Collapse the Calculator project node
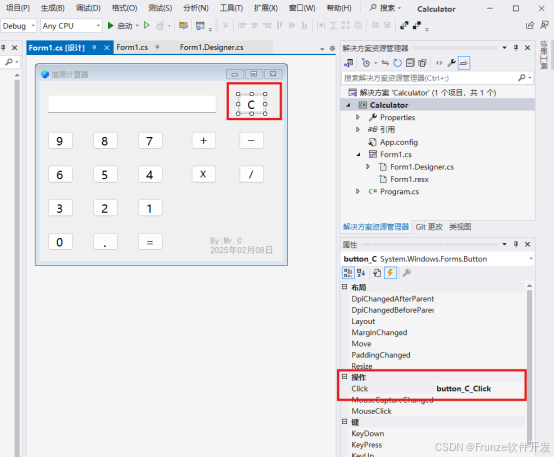This screenshot has height=458, width=554. 348,105
